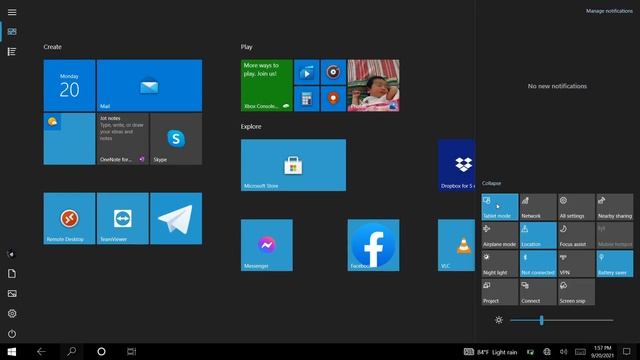Click the brightness slider handle

point(542,320)
